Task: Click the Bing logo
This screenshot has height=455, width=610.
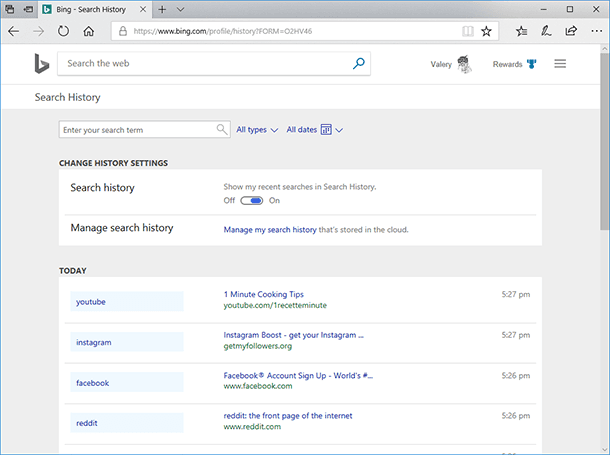Action: (x=42, y=64)
